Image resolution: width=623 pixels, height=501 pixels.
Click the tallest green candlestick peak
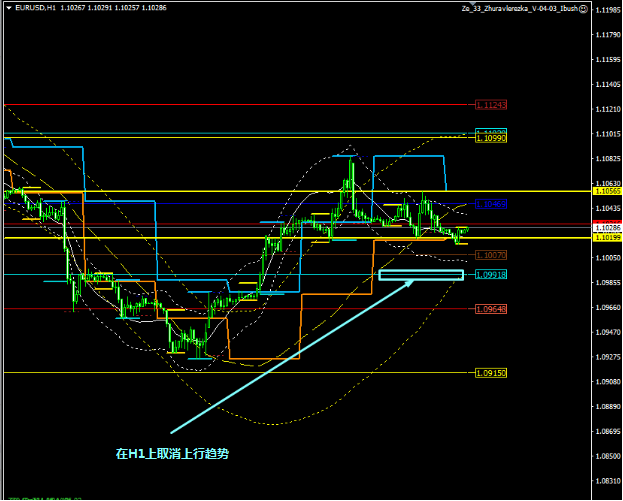tap(350, 158)
